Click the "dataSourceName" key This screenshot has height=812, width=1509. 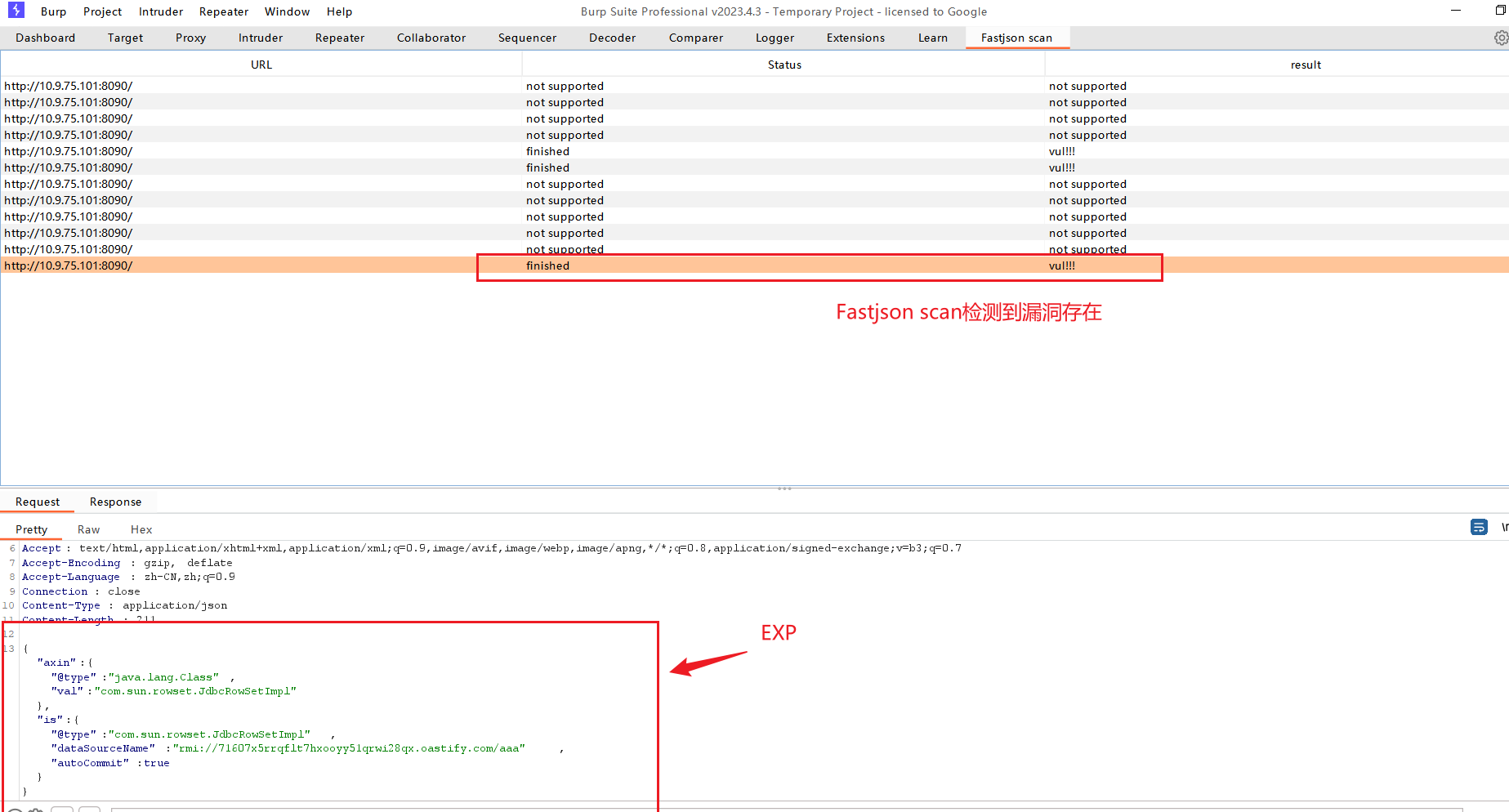click(x=103, y=748)
